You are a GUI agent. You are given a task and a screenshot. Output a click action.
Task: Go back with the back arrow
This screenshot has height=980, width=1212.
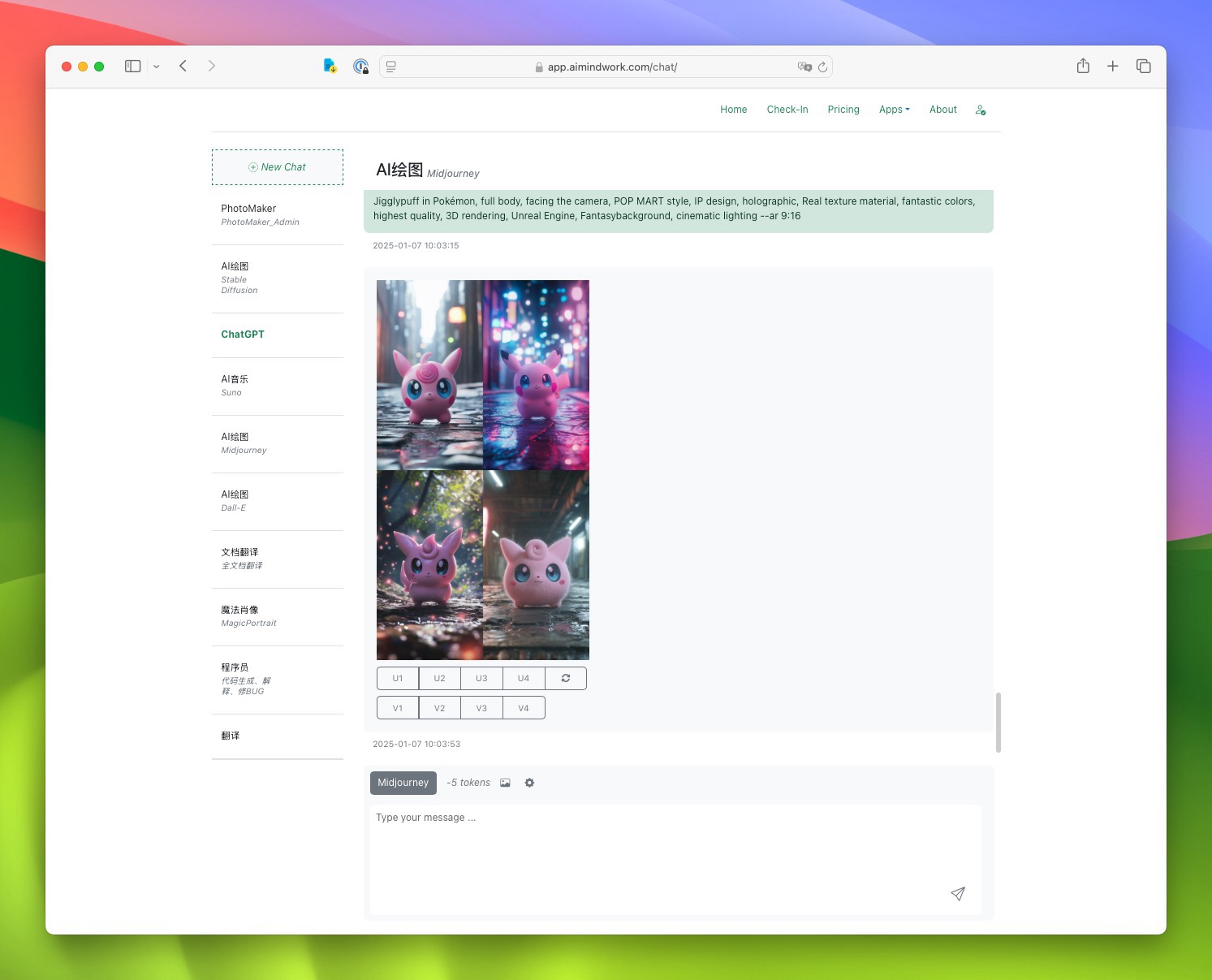(x=183, y=66)
